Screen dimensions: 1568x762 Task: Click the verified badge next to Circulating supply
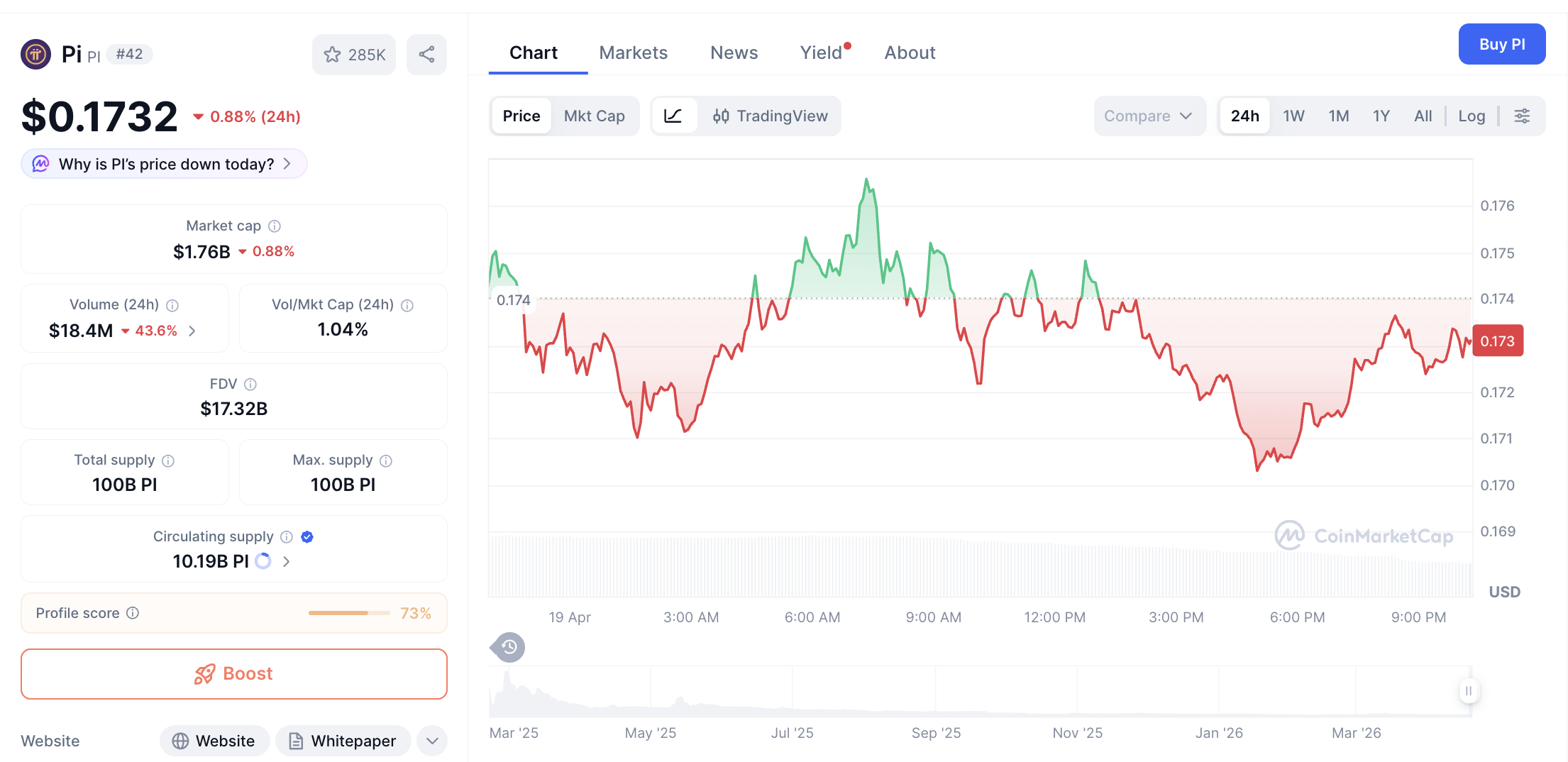[307, 537]
